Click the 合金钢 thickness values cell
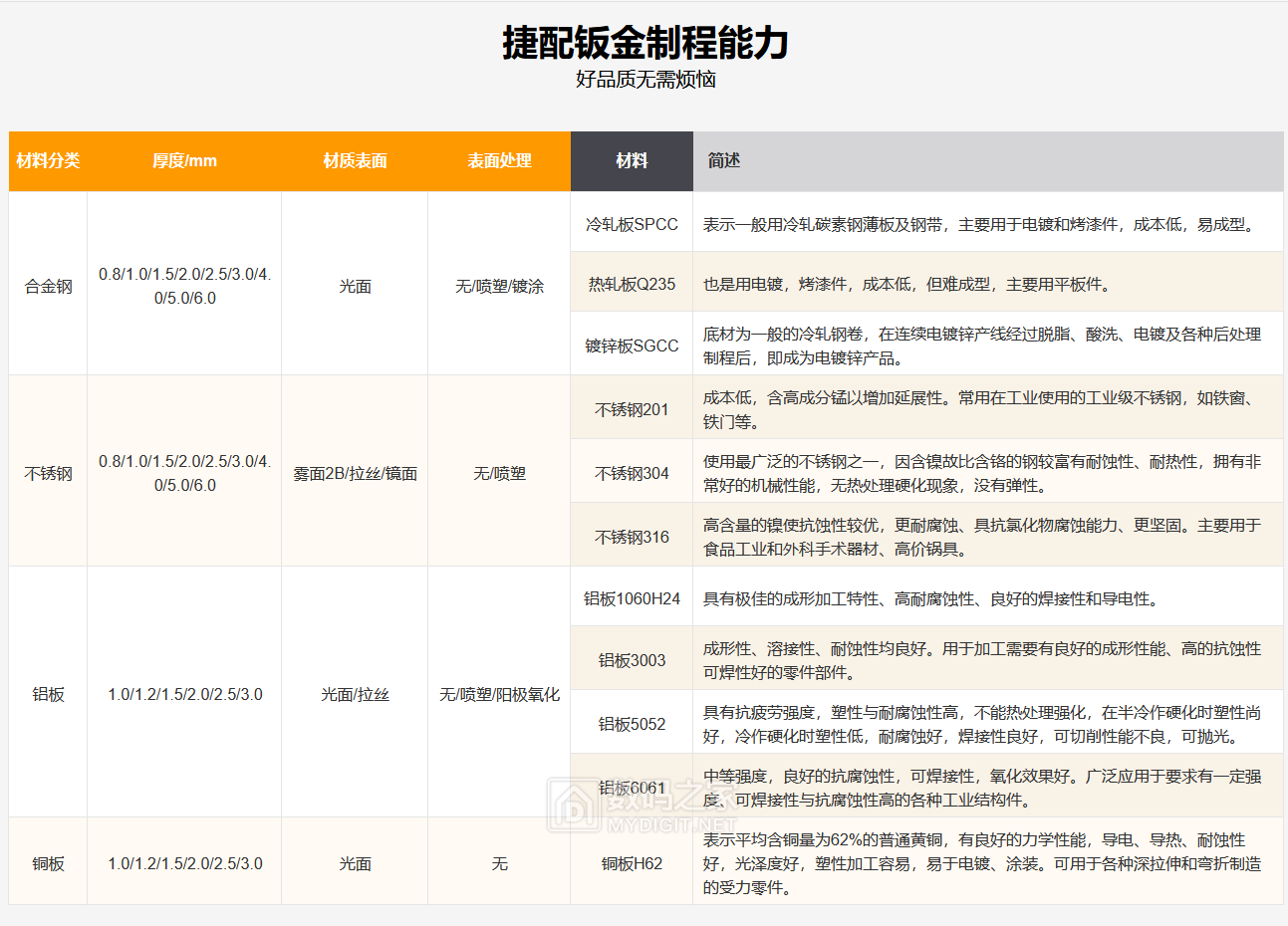The image size is (1288, 926). (x=184, y=286)
